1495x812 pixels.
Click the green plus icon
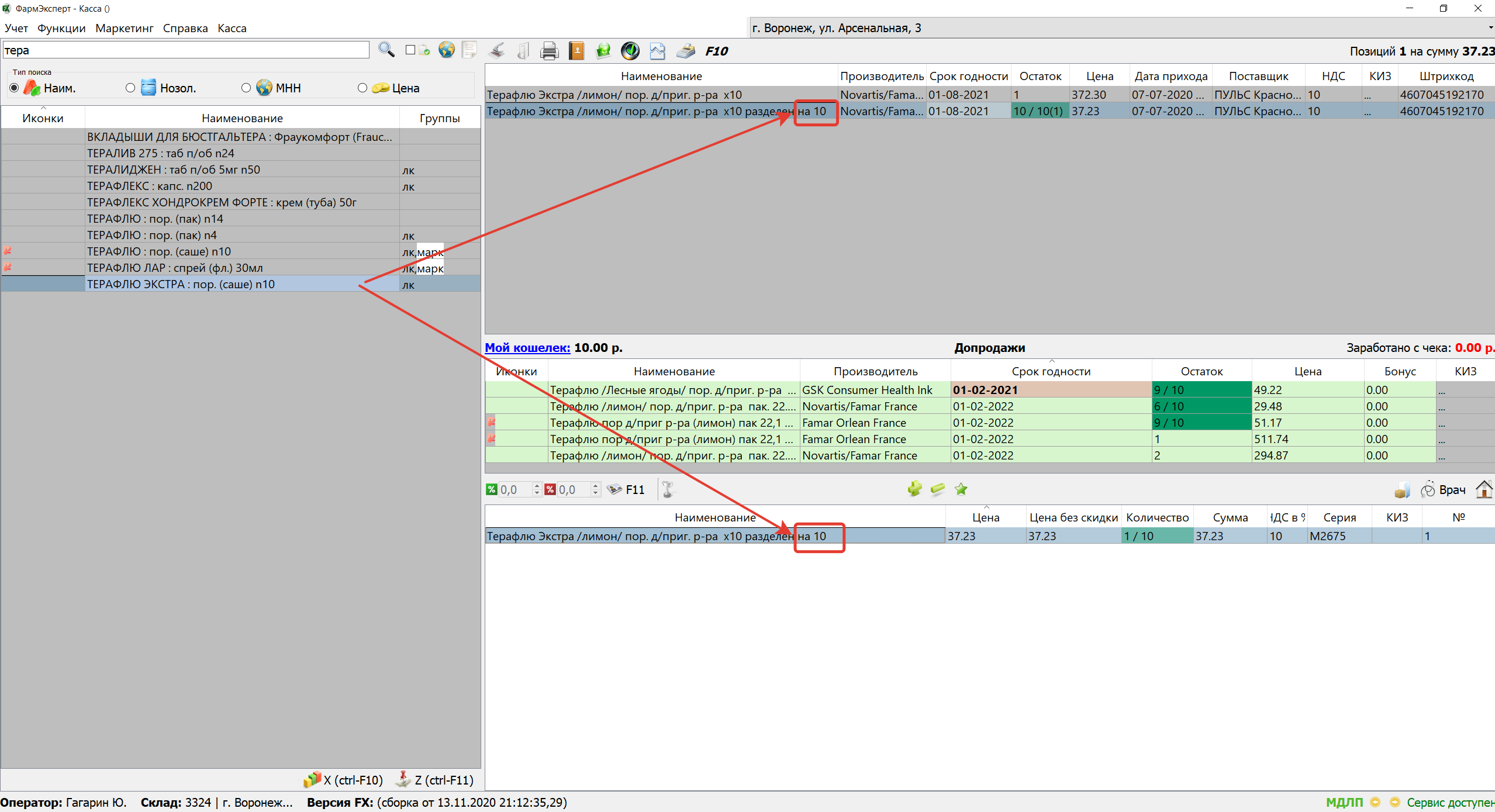point(914,489)
